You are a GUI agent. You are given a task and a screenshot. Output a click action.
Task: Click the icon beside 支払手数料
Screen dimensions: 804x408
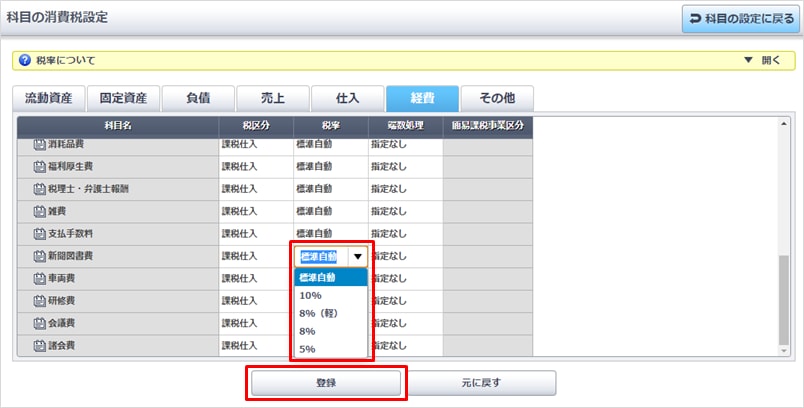click(40, 234)
